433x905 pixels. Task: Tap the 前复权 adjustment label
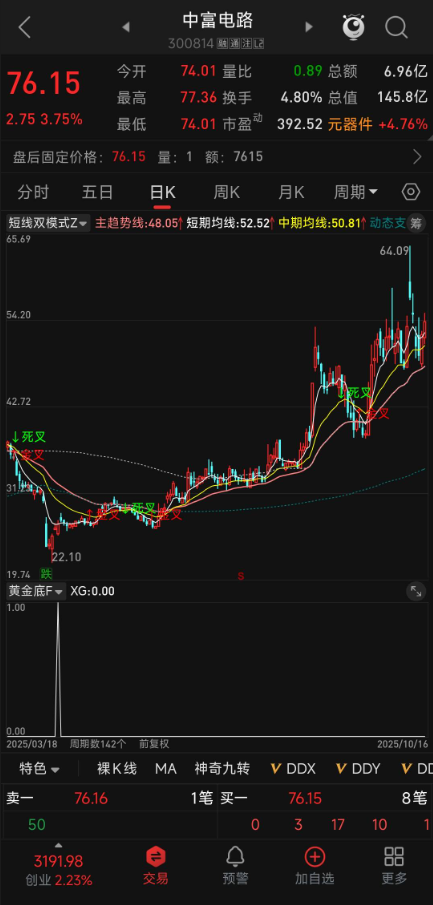[154, 744]
